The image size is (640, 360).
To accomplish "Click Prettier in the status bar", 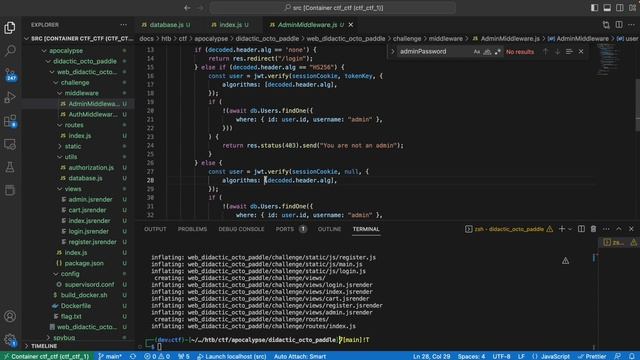I will coord(591,356).
